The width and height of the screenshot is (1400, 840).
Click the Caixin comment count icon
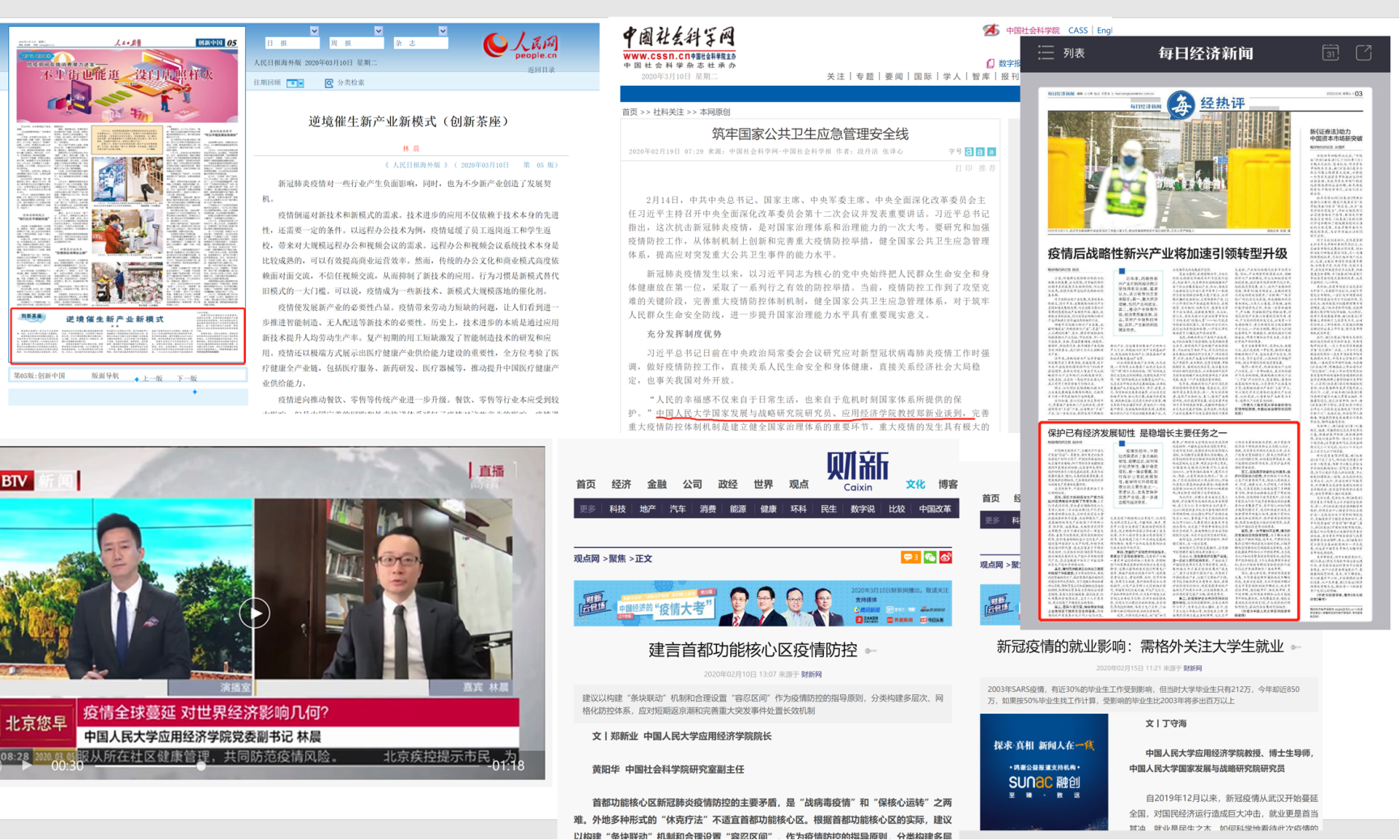[910, 558]
